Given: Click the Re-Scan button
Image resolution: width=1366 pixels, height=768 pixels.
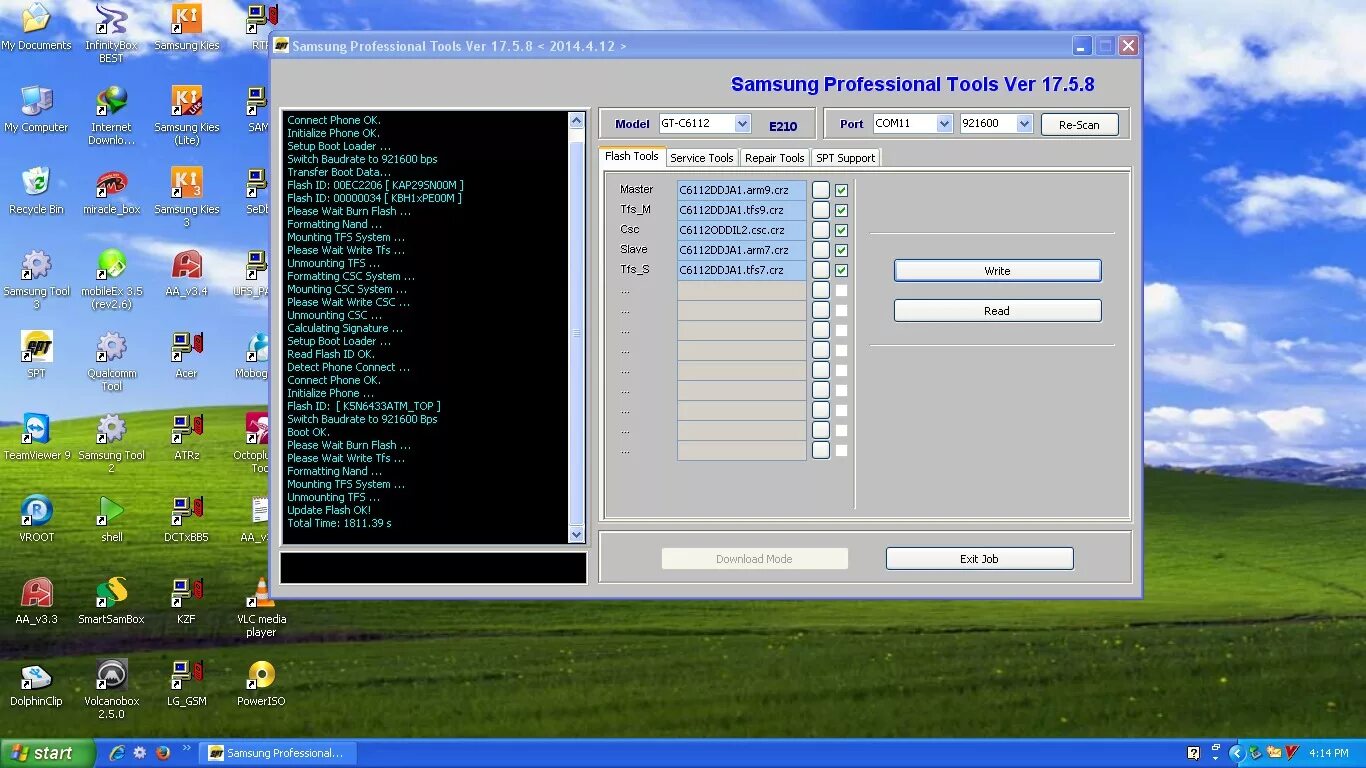Looking at the screenshot, I should click(x=1079, y=125).
